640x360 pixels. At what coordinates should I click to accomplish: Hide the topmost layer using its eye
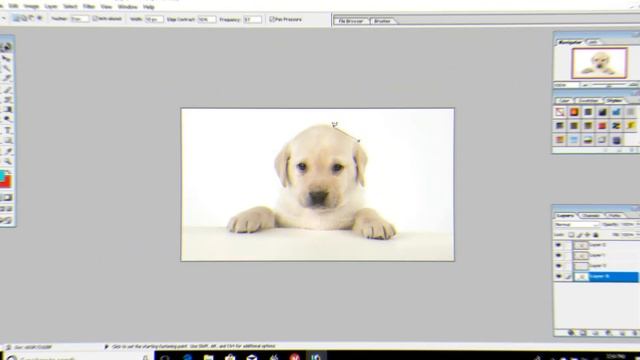(x=558, y=245)
